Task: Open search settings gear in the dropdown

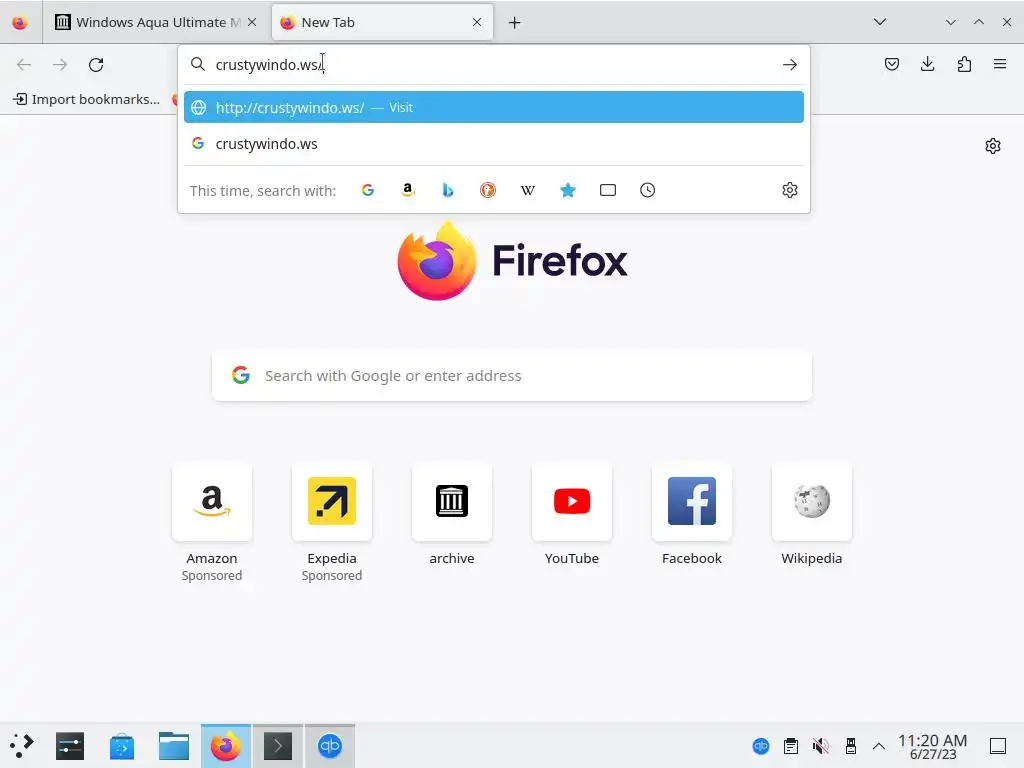Action: click(790, 190)
